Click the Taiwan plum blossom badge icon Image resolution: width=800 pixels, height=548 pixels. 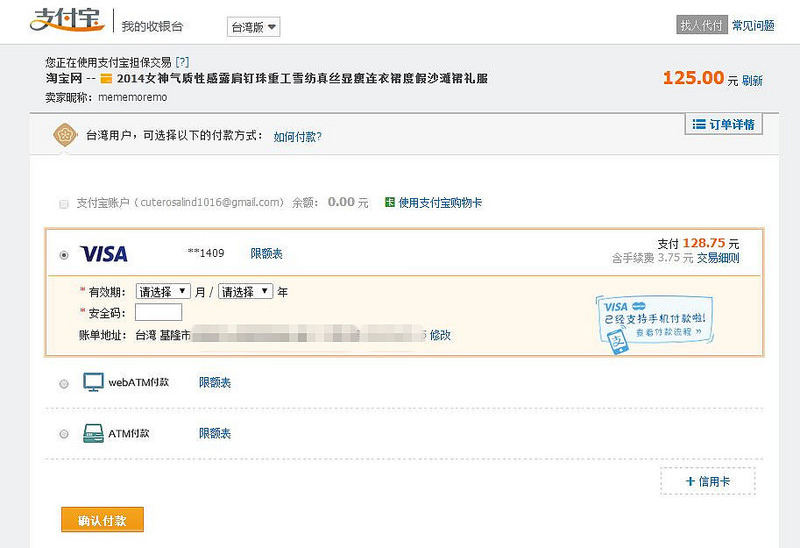click(65, 135)
